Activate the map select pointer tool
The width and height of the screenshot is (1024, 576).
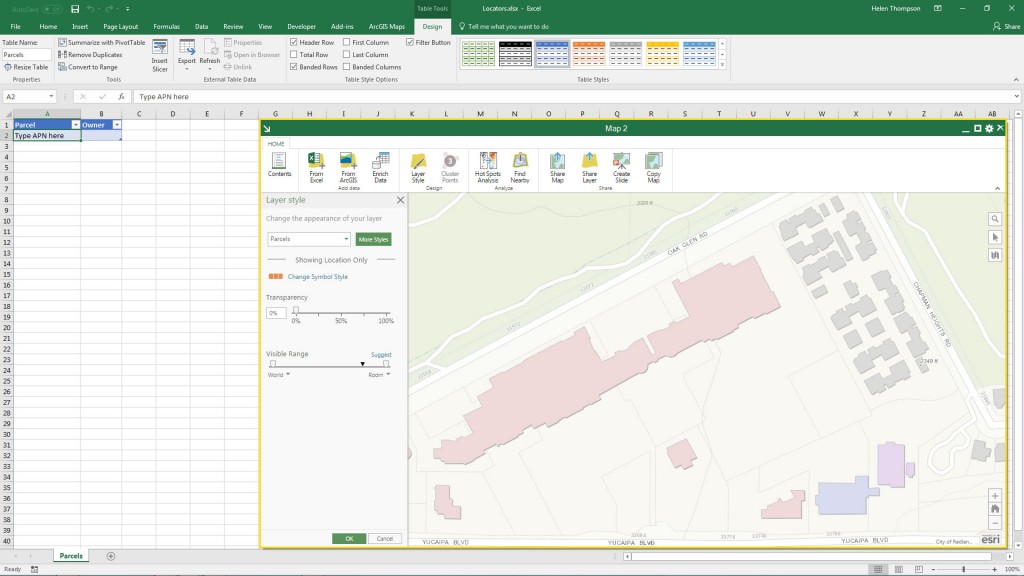point(995,238)
